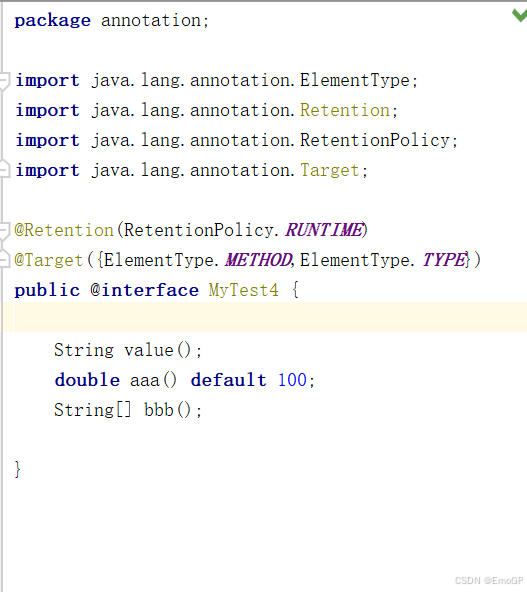Viewport: 527px width, 592px height.
Task: Click the 'default' keyword
Action: click(x=228, y=380)
